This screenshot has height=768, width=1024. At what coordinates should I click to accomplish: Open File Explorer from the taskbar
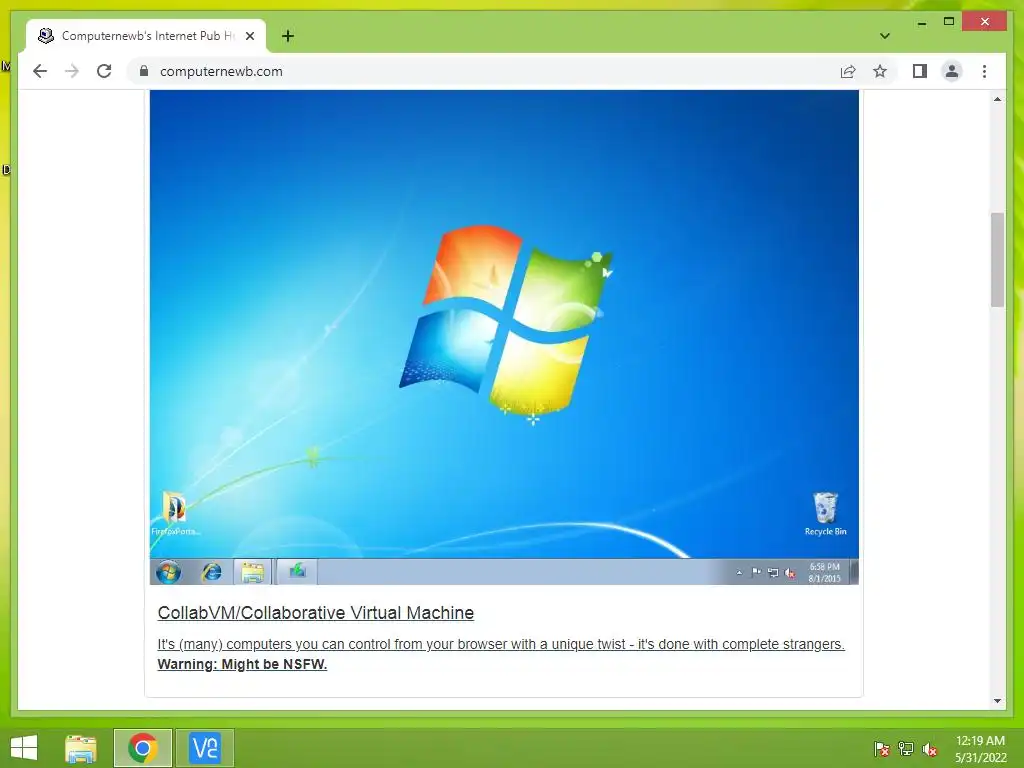pyautogui.click(x=81, y=748)
